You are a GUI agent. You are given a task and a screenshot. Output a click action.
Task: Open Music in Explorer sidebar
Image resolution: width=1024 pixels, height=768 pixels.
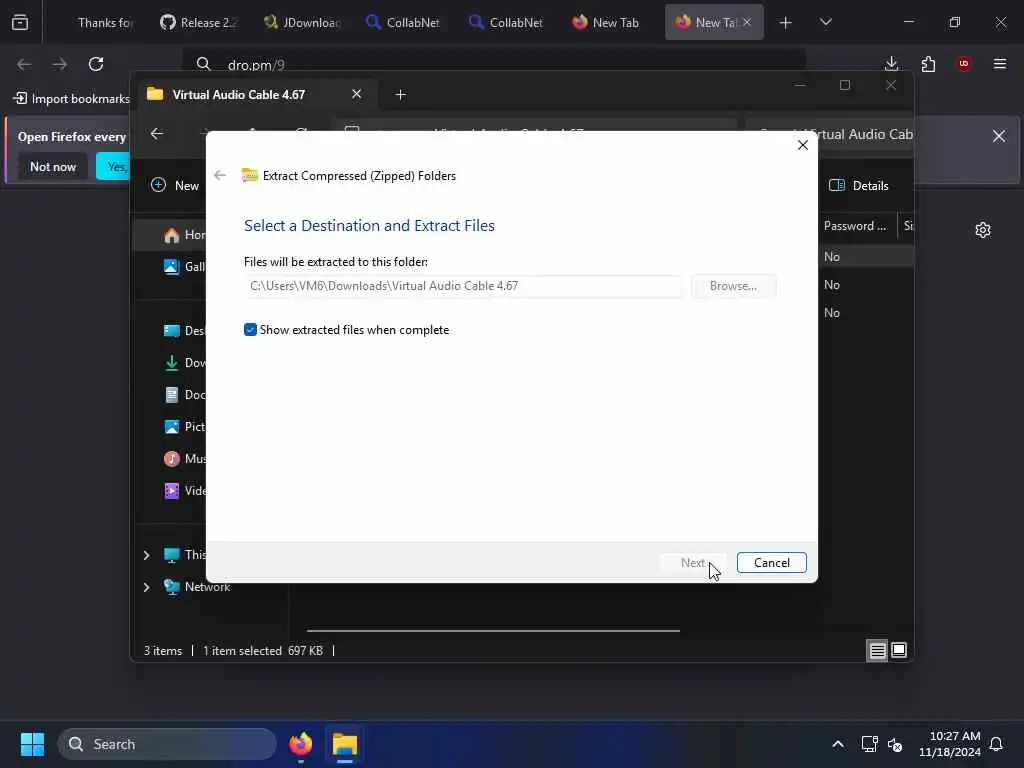tap(185, 458)
